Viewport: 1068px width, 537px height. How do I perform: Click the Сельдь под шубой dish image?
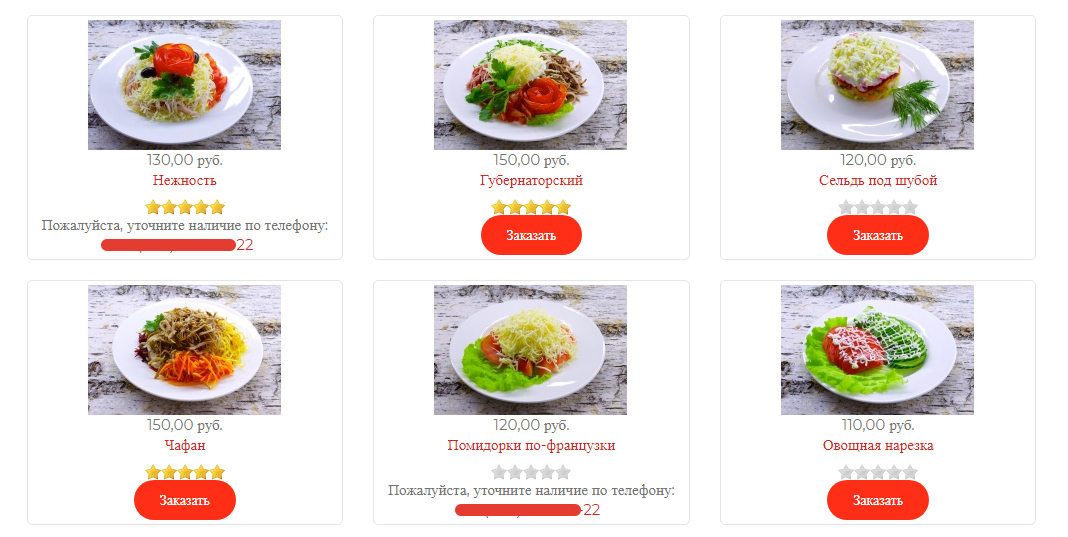tap(877, 85)
